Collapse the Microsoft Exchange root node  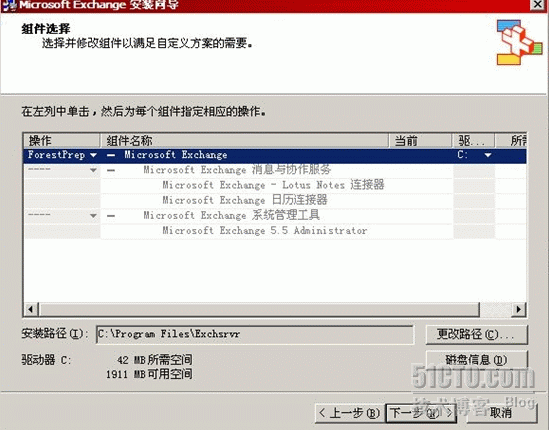pyautogui.click(x=111, y=155)
